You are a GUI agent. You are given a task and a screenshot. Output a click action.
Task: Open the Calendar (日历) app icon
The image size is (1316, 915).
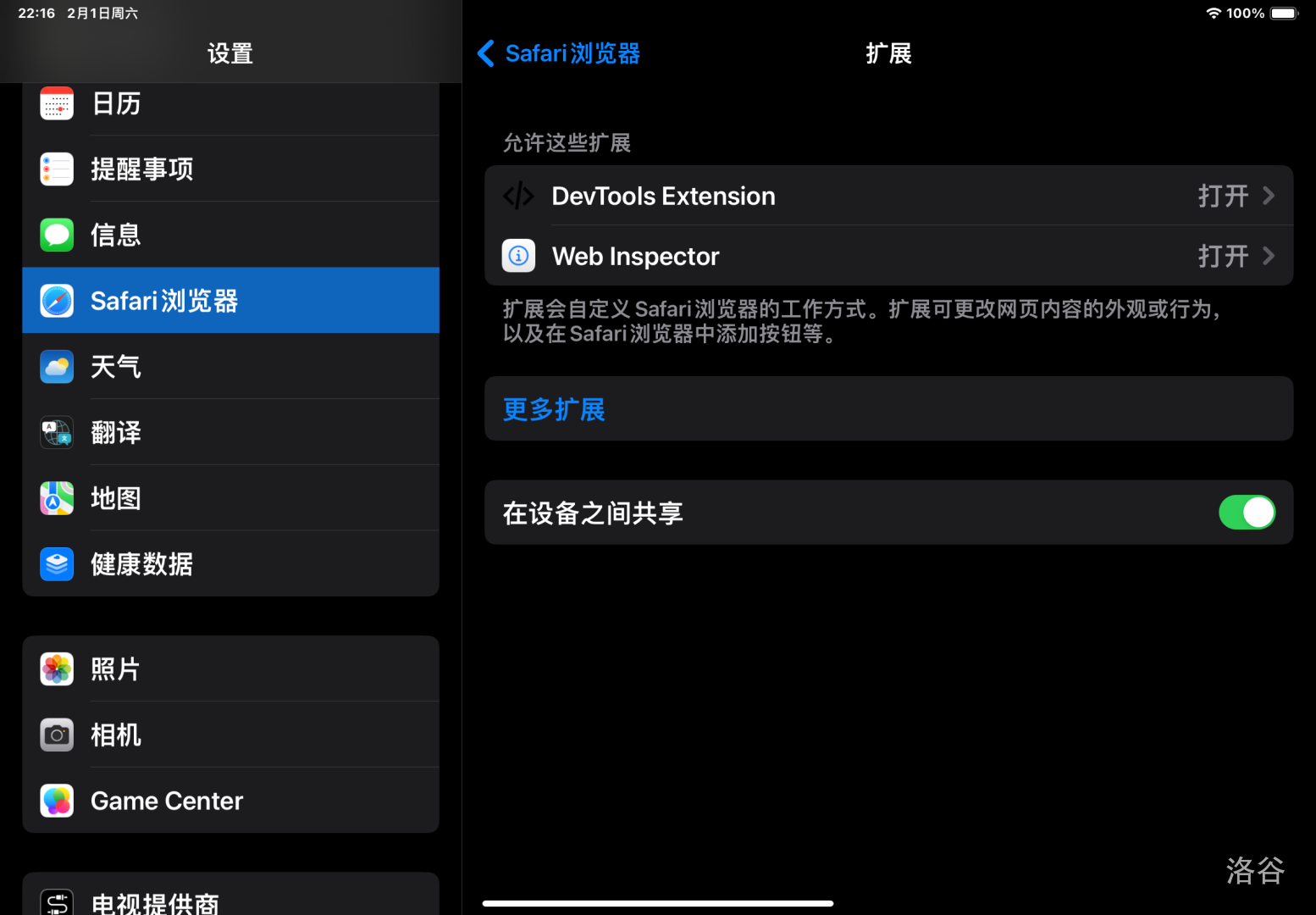(57, 103)
